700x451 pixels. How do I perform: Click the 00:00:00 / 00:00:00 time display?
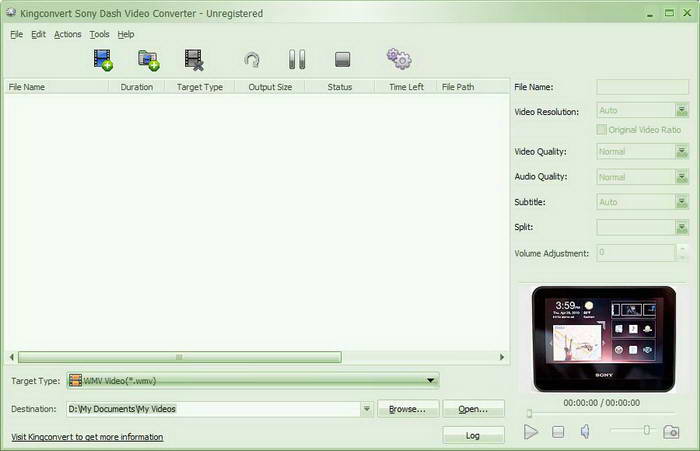pyautogui.click(x=601, y=403)
